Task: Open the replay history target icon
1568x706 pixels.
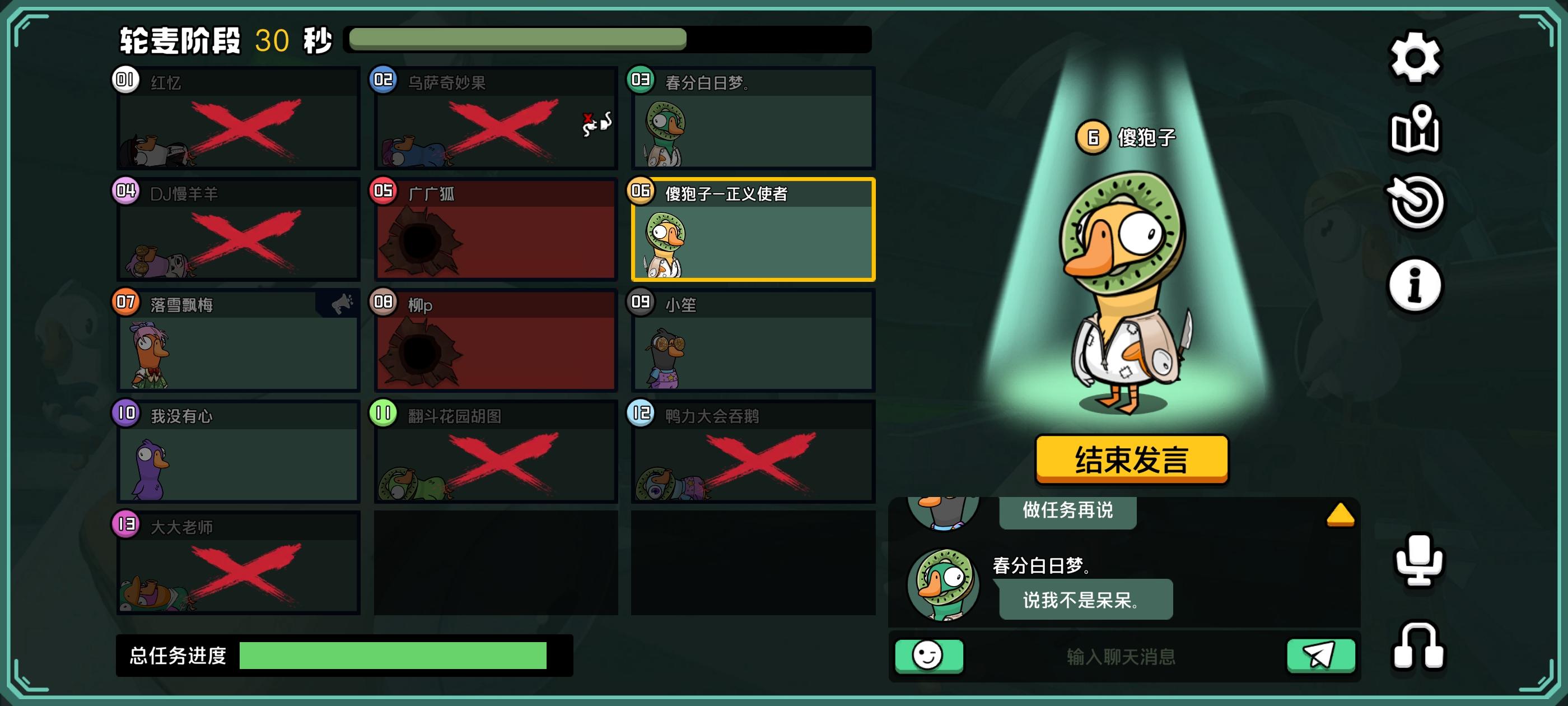Action: click(1415, 202)
